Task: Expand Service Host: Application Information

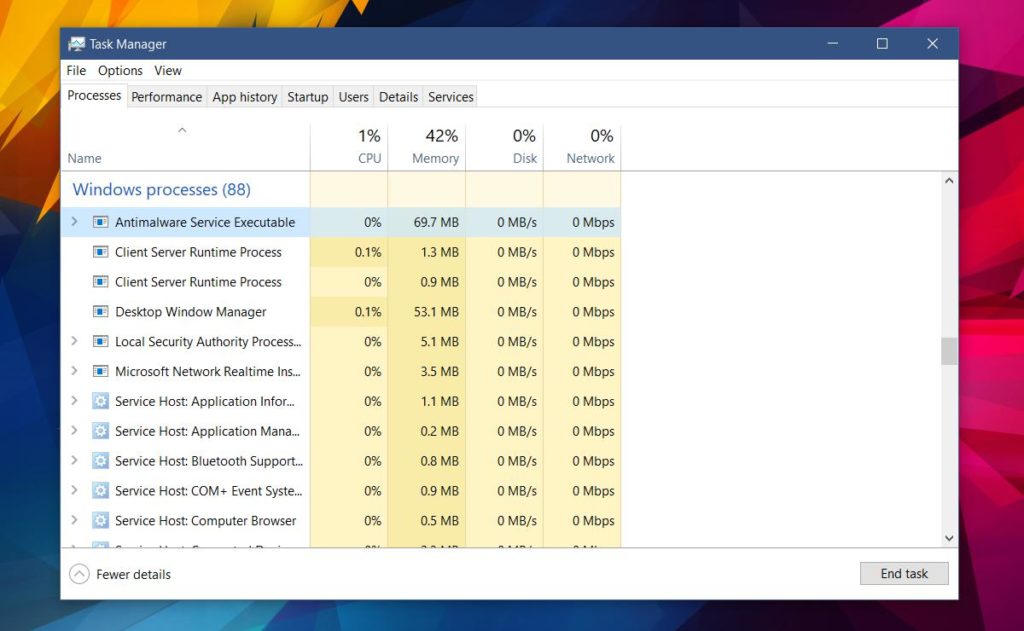Action: 73,401
